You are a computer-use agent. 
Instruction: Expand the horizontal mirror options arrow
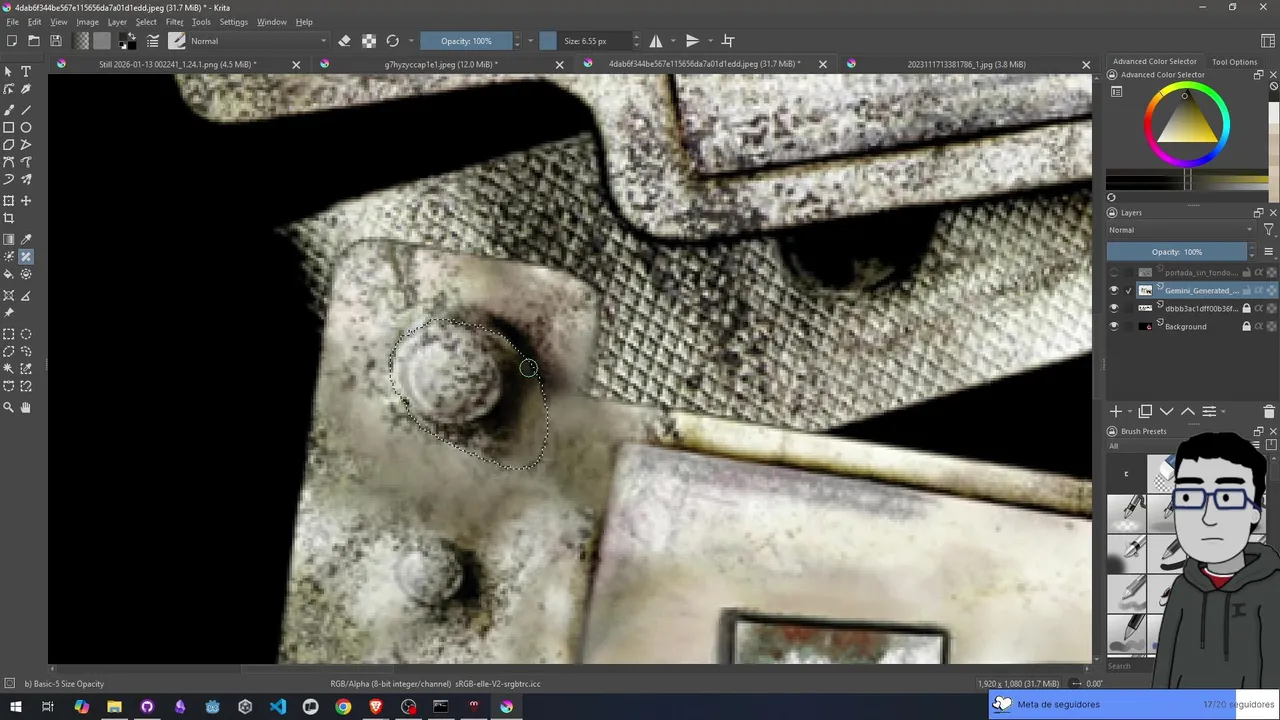click(673, 41)
